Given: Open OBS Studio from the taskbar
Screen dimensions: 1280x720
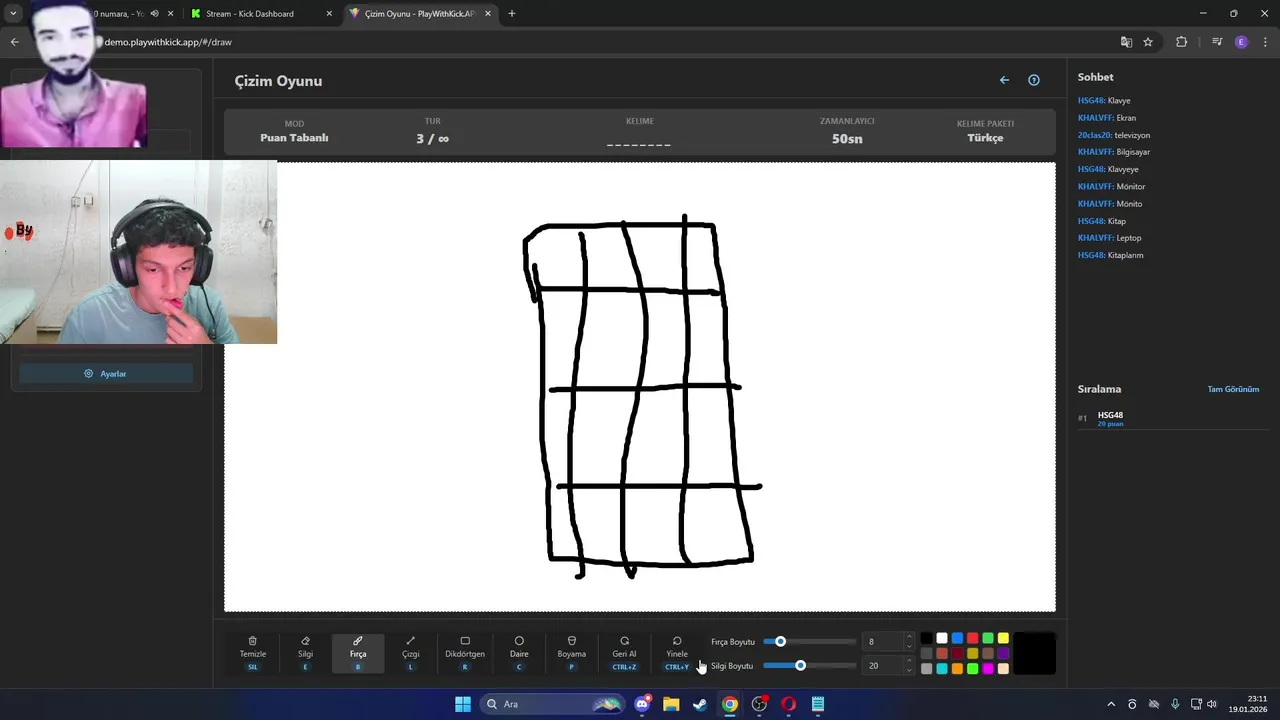Looking at the screenshot, I should coord(759,704).
